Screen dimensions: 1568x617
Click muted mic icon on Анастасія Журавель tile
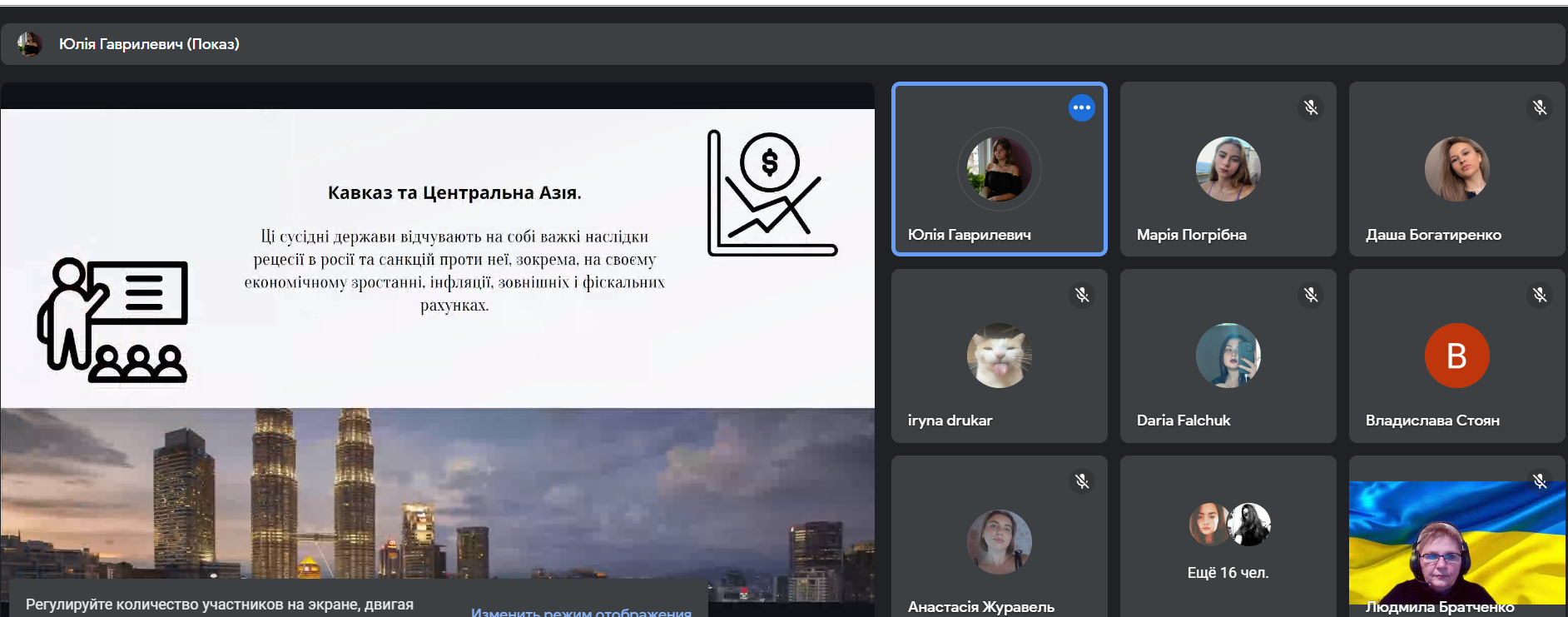[x=1082, y=481]
